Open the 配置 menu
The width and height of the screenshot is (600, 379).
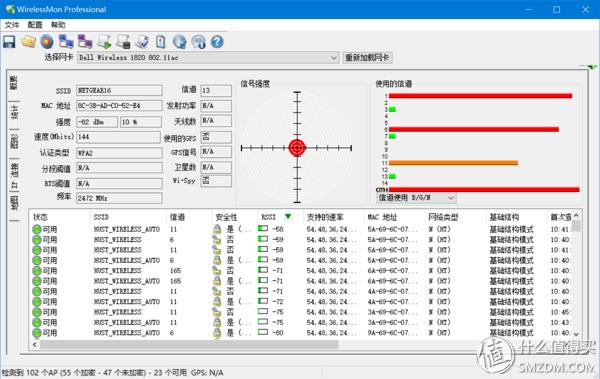[35, 25]
